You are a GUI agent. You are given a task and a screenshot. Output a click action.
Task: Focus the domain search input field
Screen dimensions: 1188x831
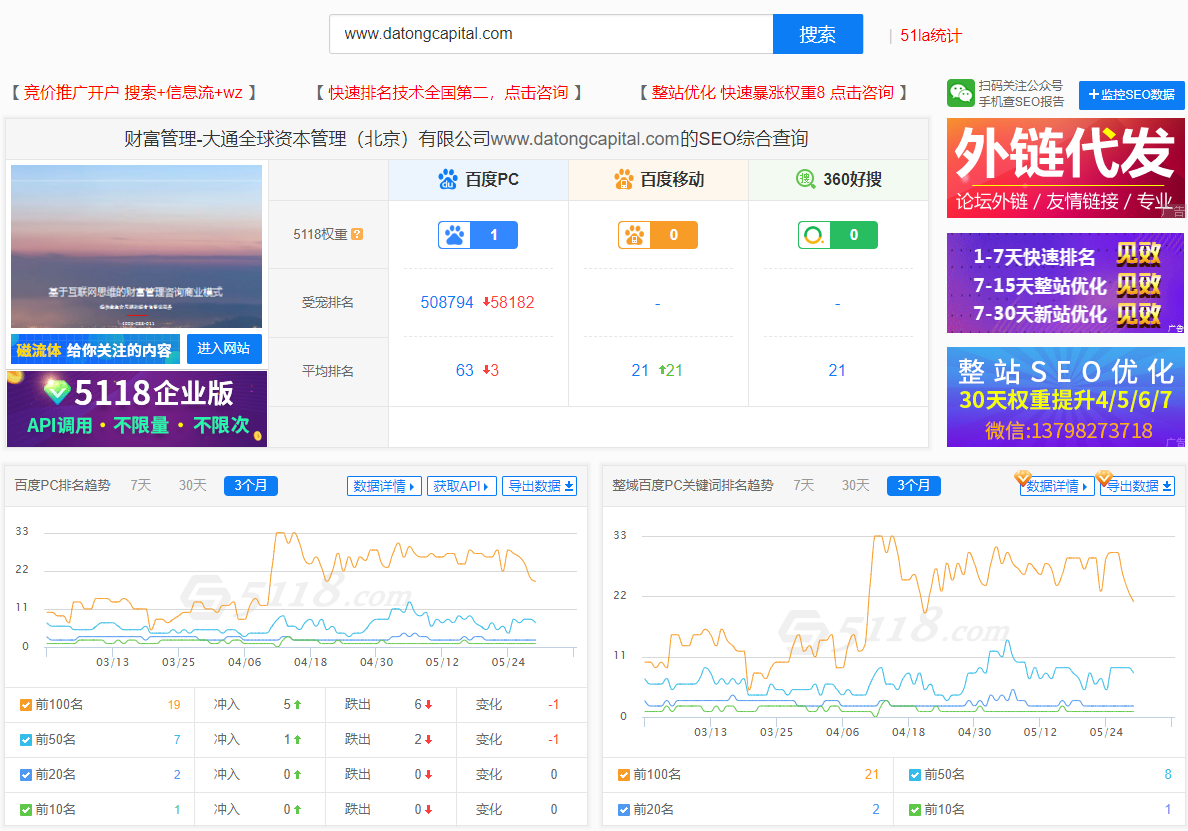551,34
